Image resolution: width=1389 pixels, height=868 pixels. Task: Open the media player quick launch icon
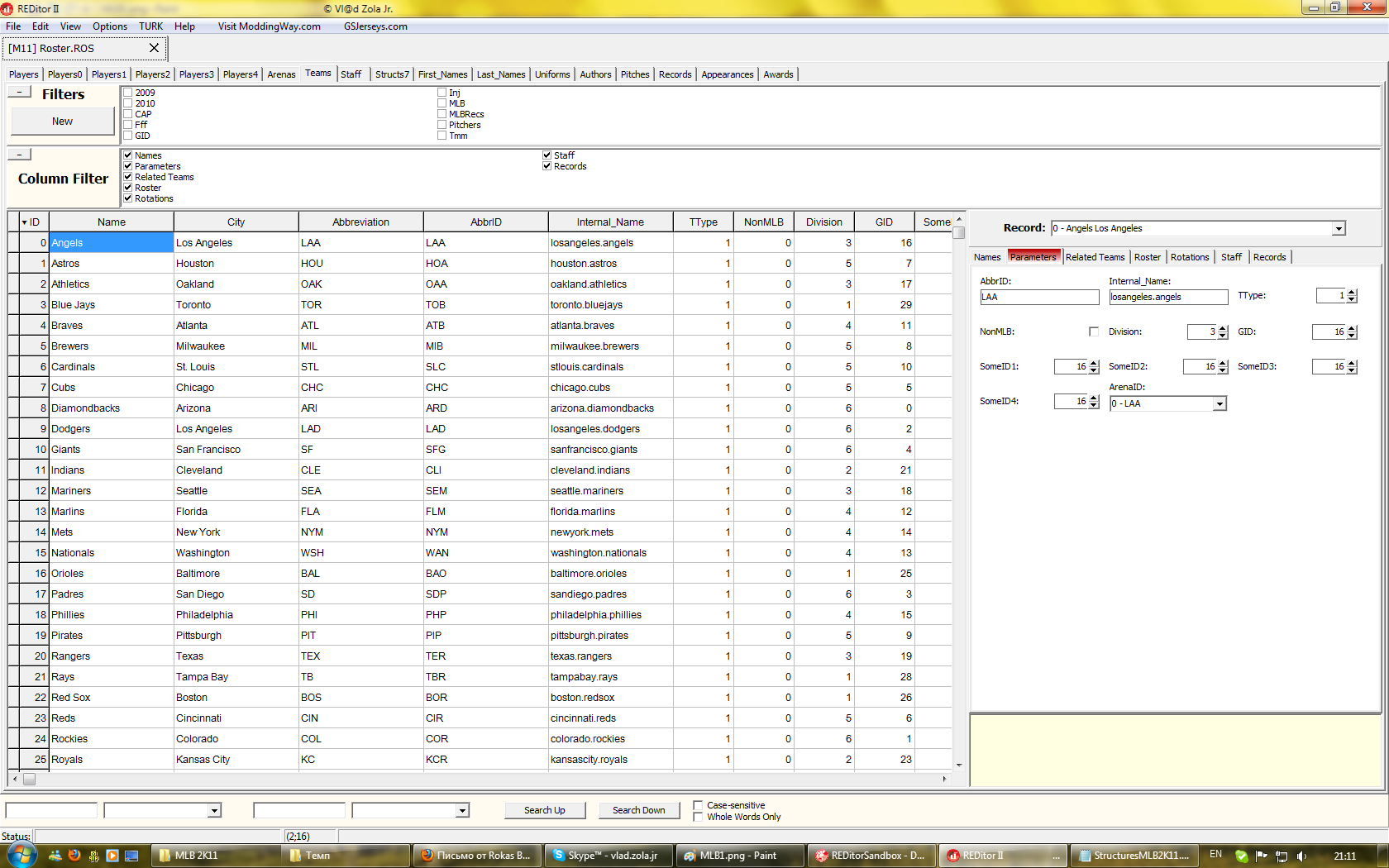tap(112, 856)
